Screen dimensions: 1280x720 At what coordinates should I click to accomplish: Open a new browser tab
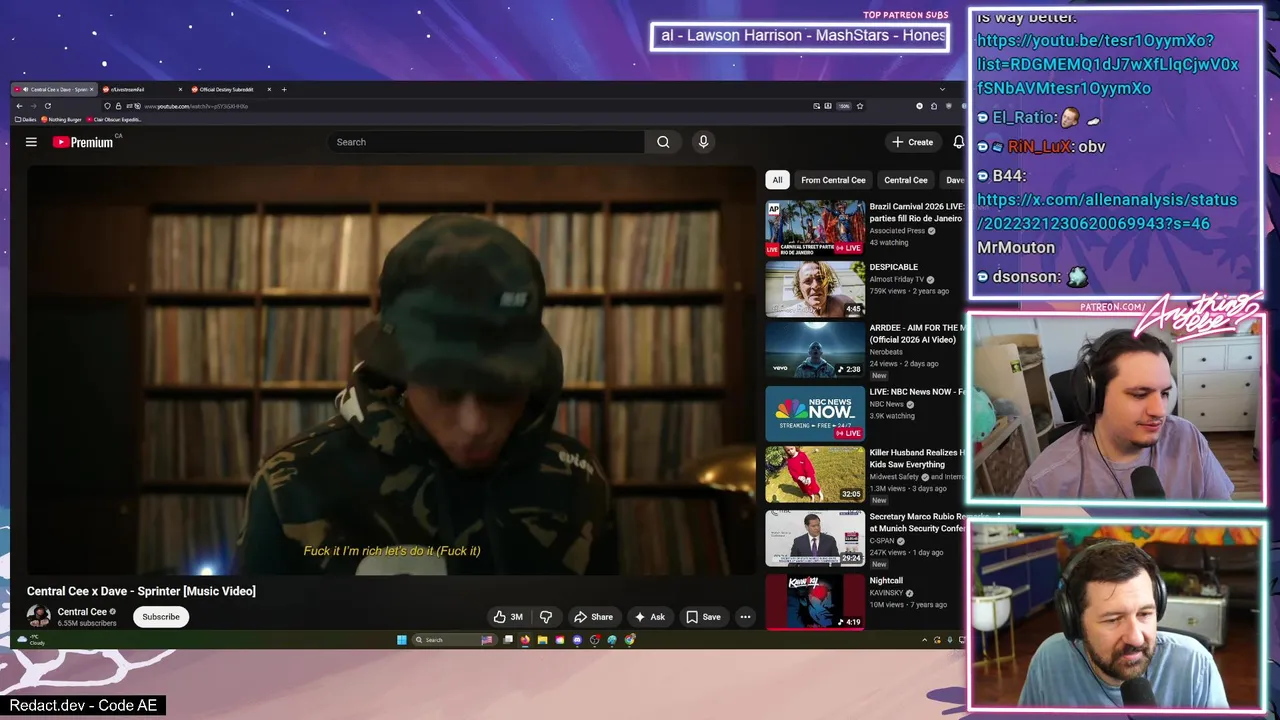(x=284, y=89)
